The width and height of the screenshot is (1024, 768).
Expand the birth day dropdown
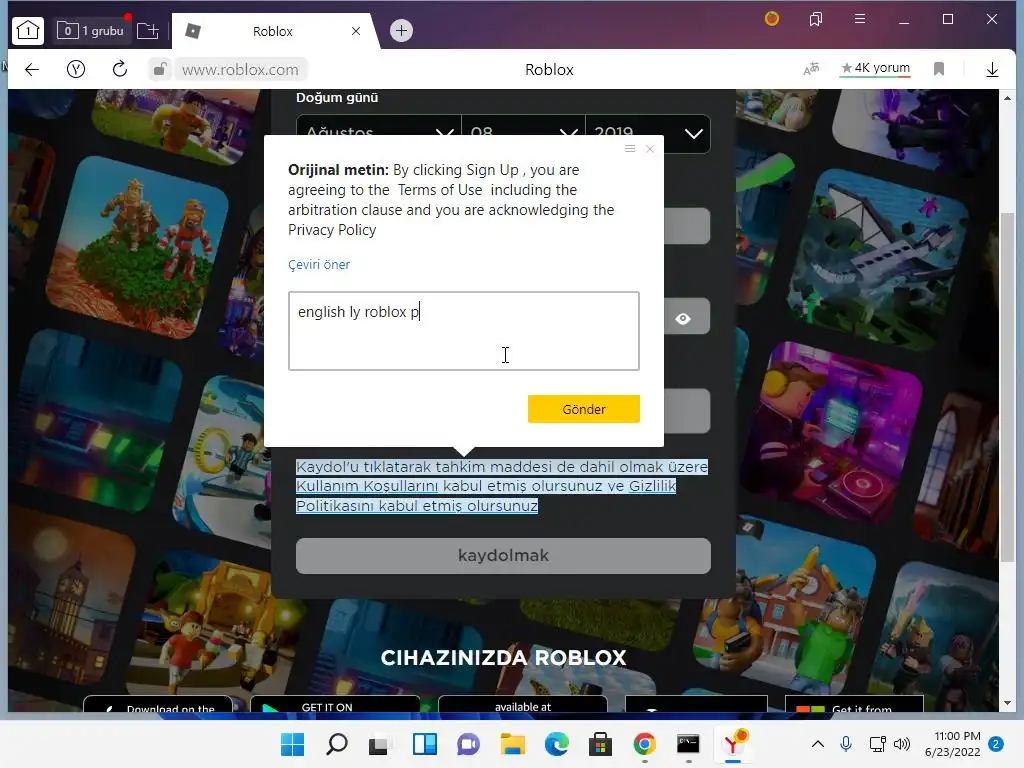pos(523,134)
